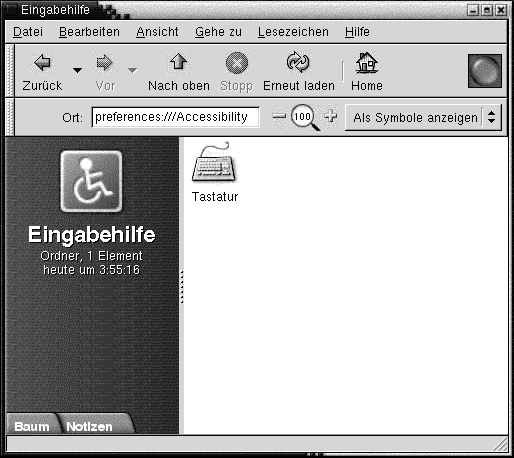
Task: Click the toolbar drag handle grip
Action: [x=10, y=71]
